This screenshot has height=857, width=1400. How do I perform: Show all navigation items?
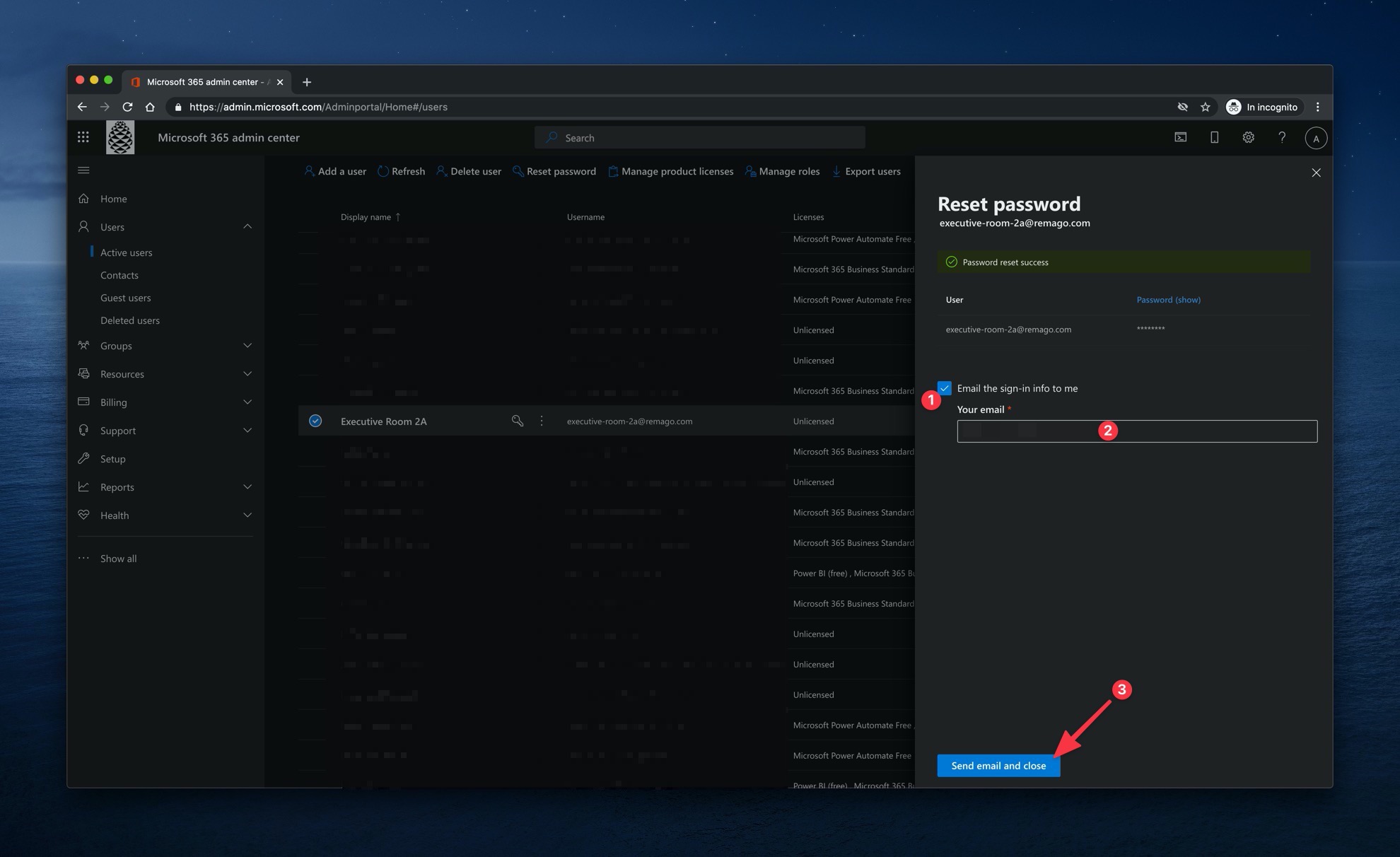pos(118,559)
